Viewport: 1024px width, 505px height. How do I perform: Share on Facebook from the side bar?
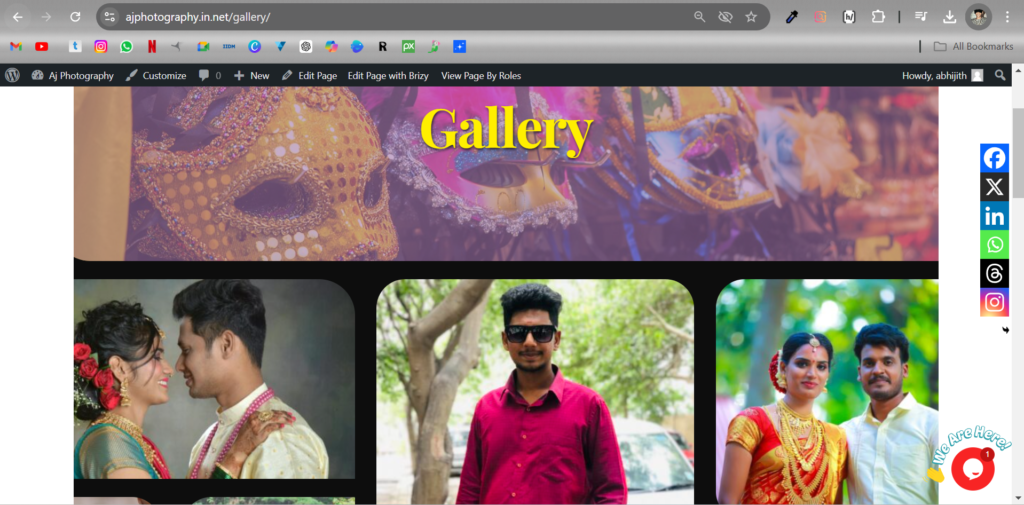[994, 158]
